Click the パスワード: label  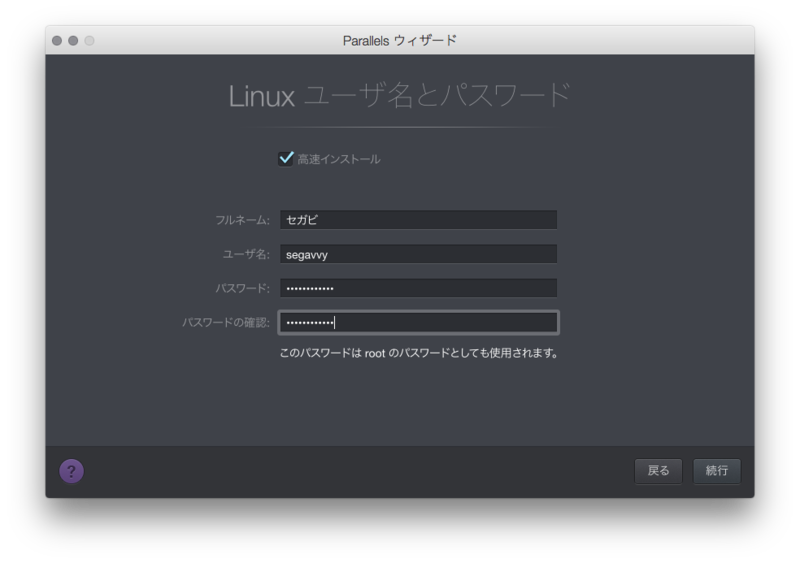click(242, 288)
